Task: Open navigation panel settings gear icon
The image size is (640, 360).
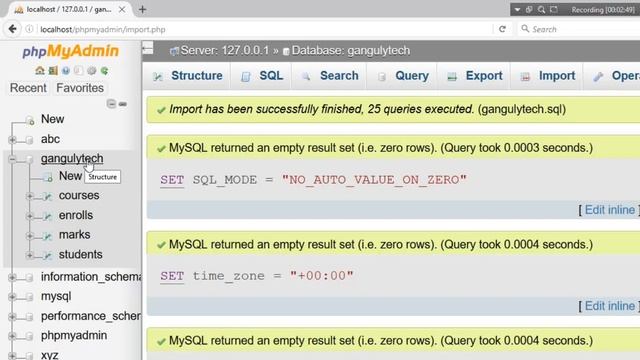Action: (92, 71)
